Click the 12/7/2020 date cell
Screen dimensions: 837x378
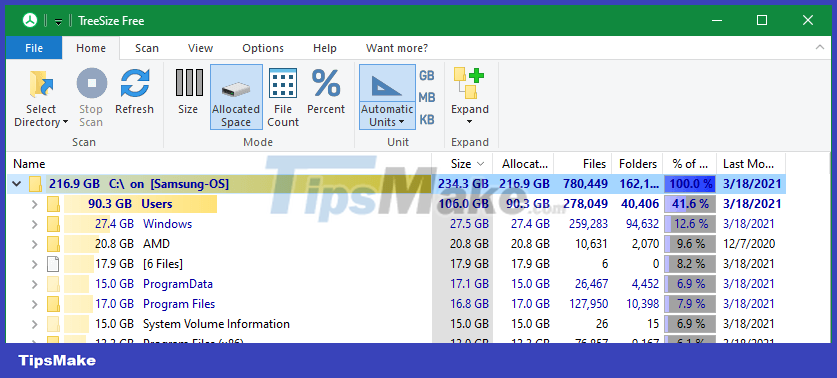pyautogui.click(x=748, y=244)
